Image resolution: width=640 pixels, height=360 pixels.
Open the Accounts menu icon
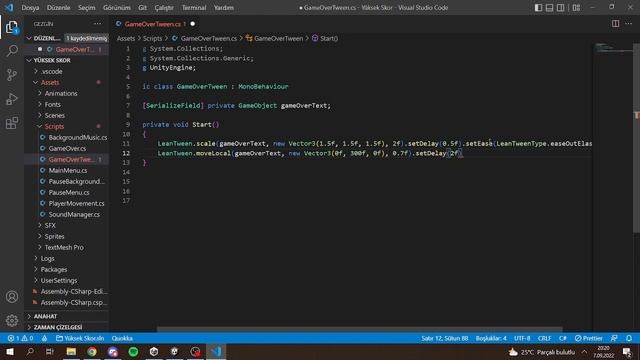pyautogui.click(x=12, y=296)
